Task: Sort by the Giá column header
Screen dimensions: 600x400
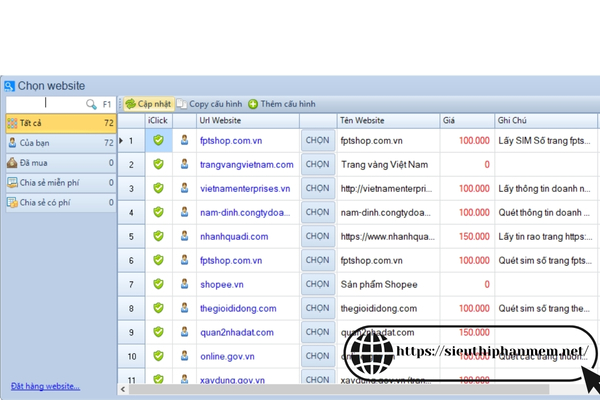Action: [x=467, y=121]
